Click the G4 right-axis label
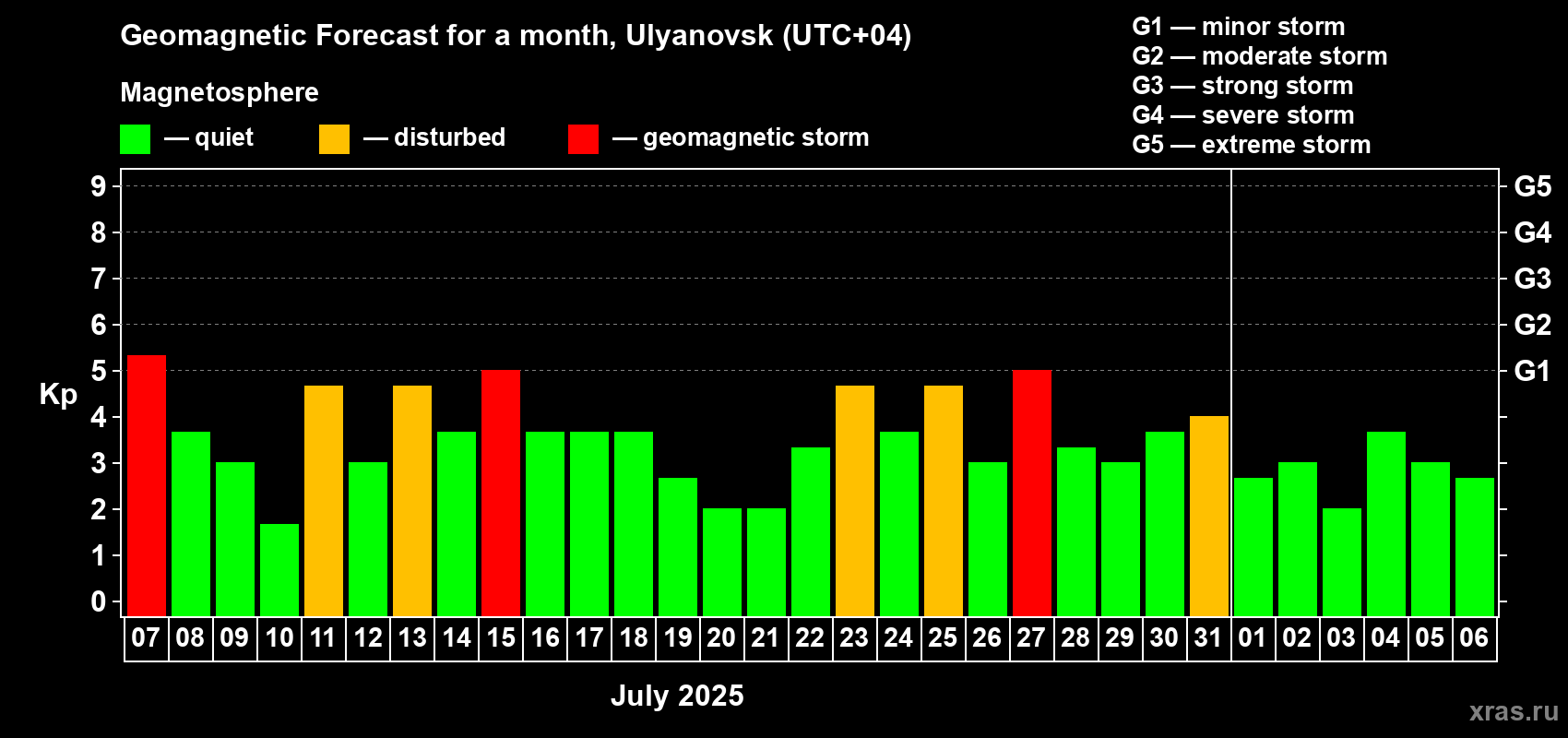This screenshot has width=1568, height=738. pyautogui.click(x=1533, y=232)
